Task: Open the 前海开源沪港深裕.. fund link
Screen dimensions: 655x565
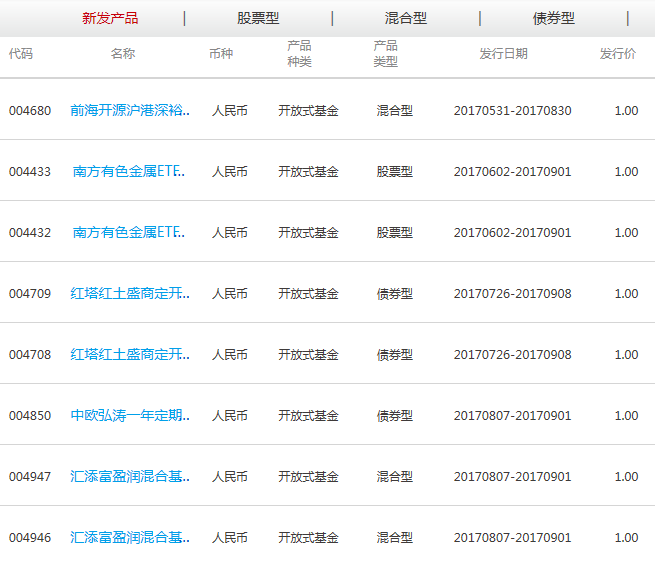Action: (x=130, y=110)
